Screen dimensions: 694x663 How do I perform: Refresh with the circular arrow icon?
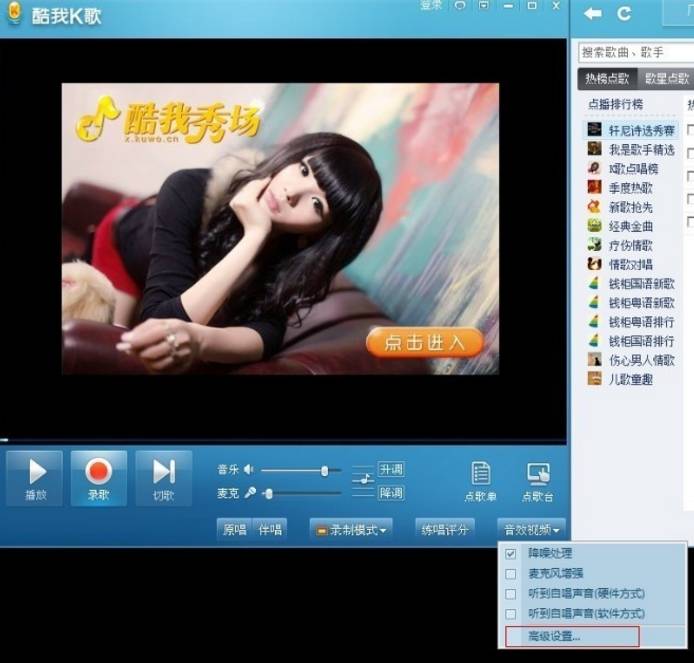pos(624,14)
